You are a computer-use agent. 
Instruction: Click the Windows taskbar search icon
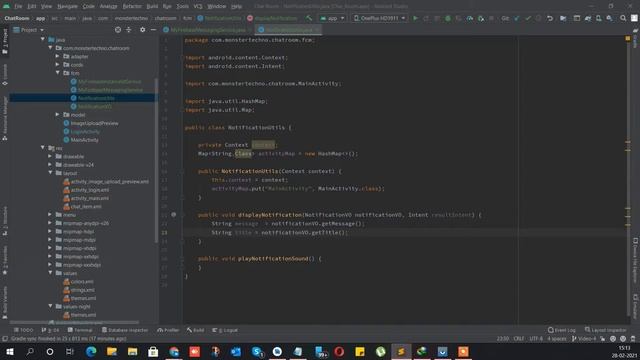30,351
